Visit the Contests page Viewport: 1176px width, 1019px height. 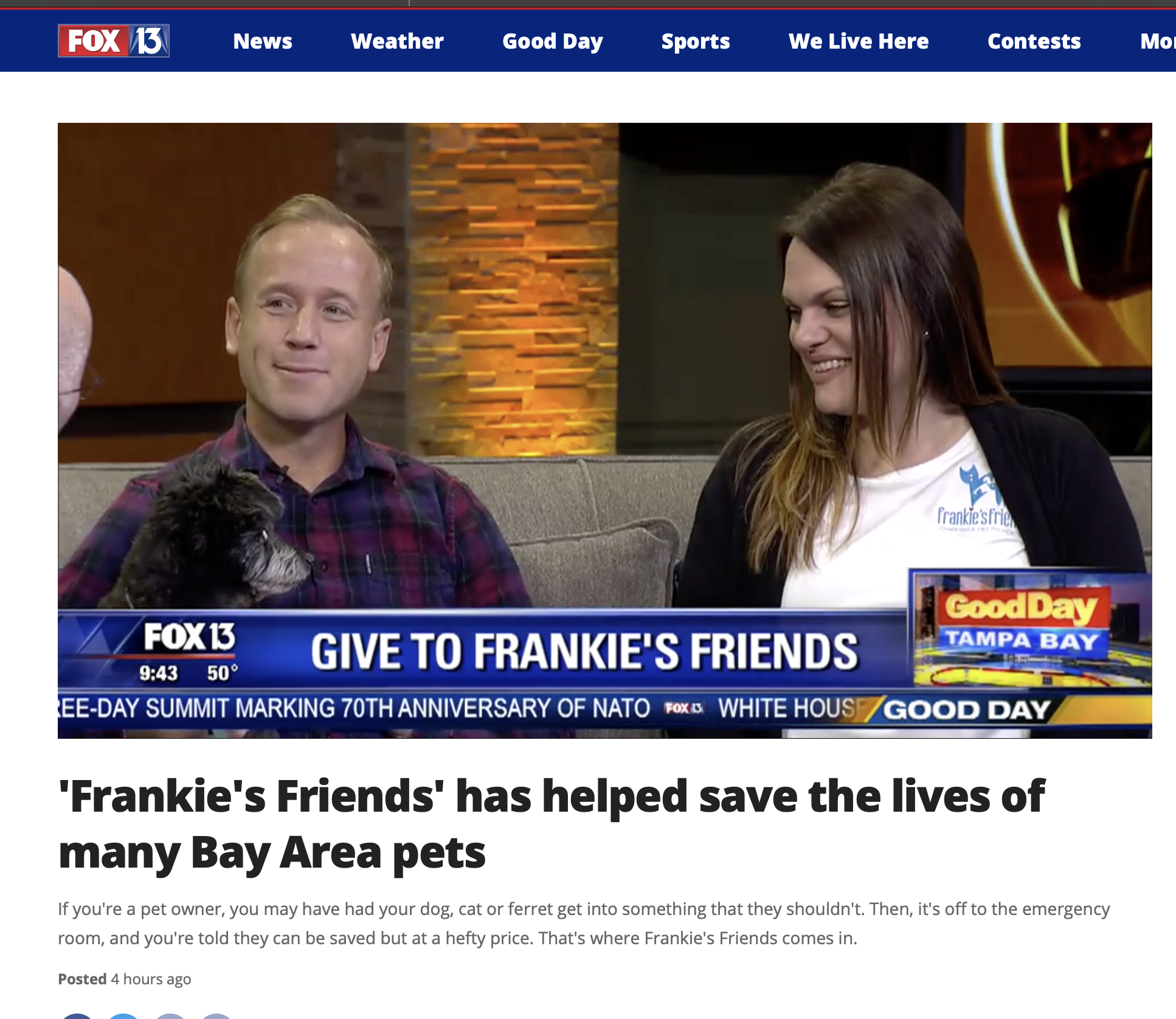[1034, 41]
